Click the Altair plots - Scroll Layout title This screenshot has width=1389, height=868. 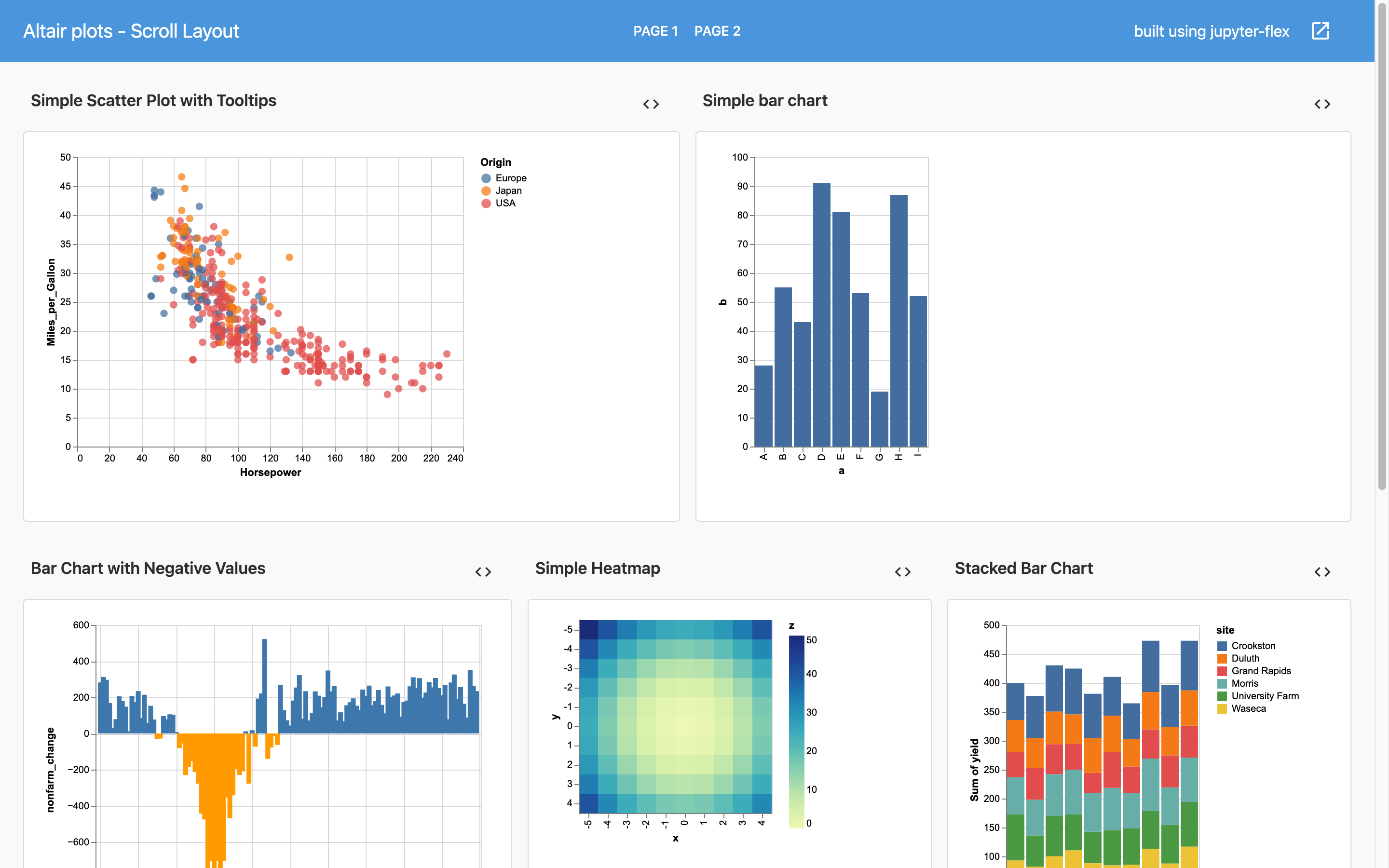tap(131, 31)
